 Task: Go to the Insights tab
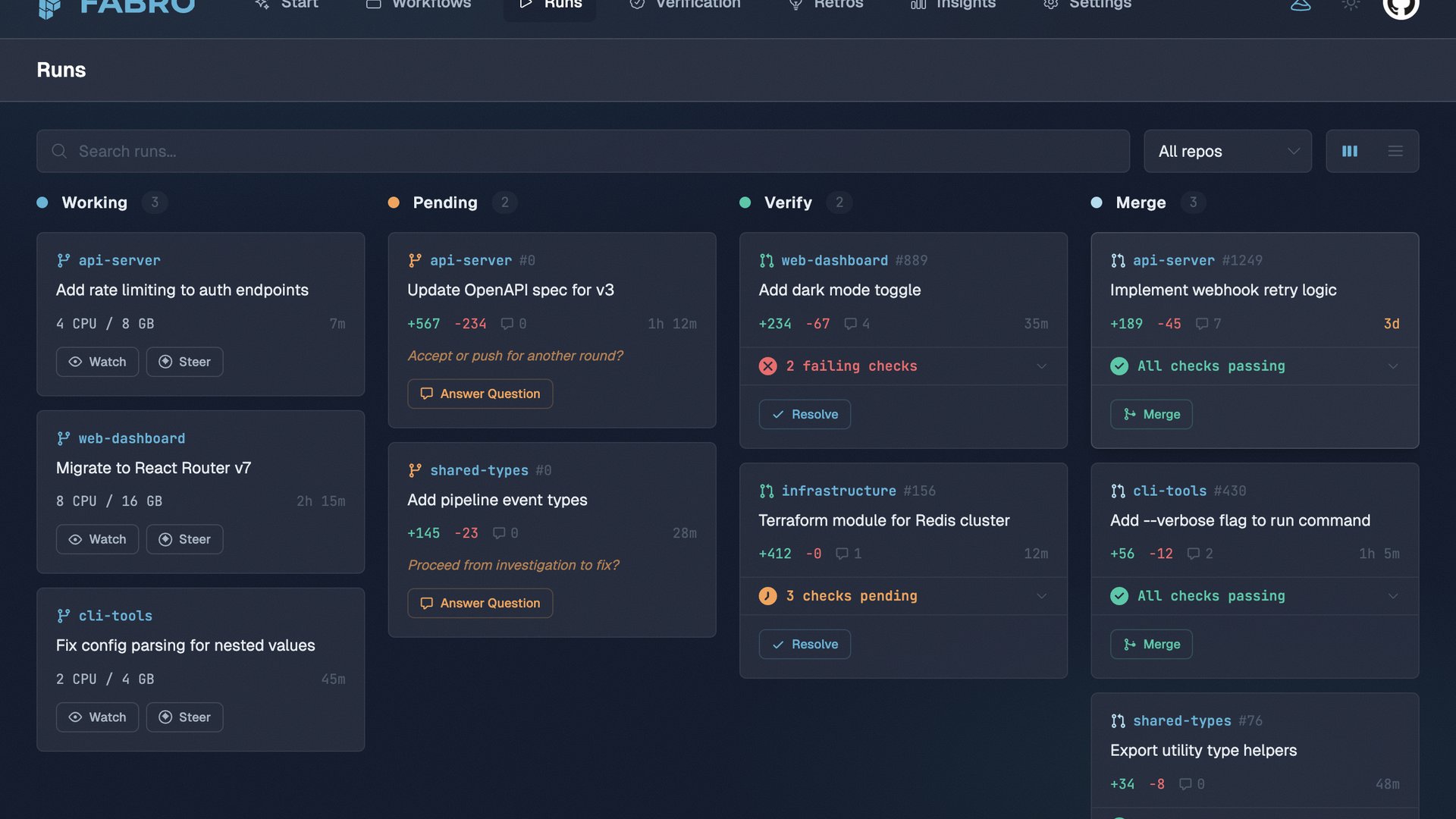[953, 5]
